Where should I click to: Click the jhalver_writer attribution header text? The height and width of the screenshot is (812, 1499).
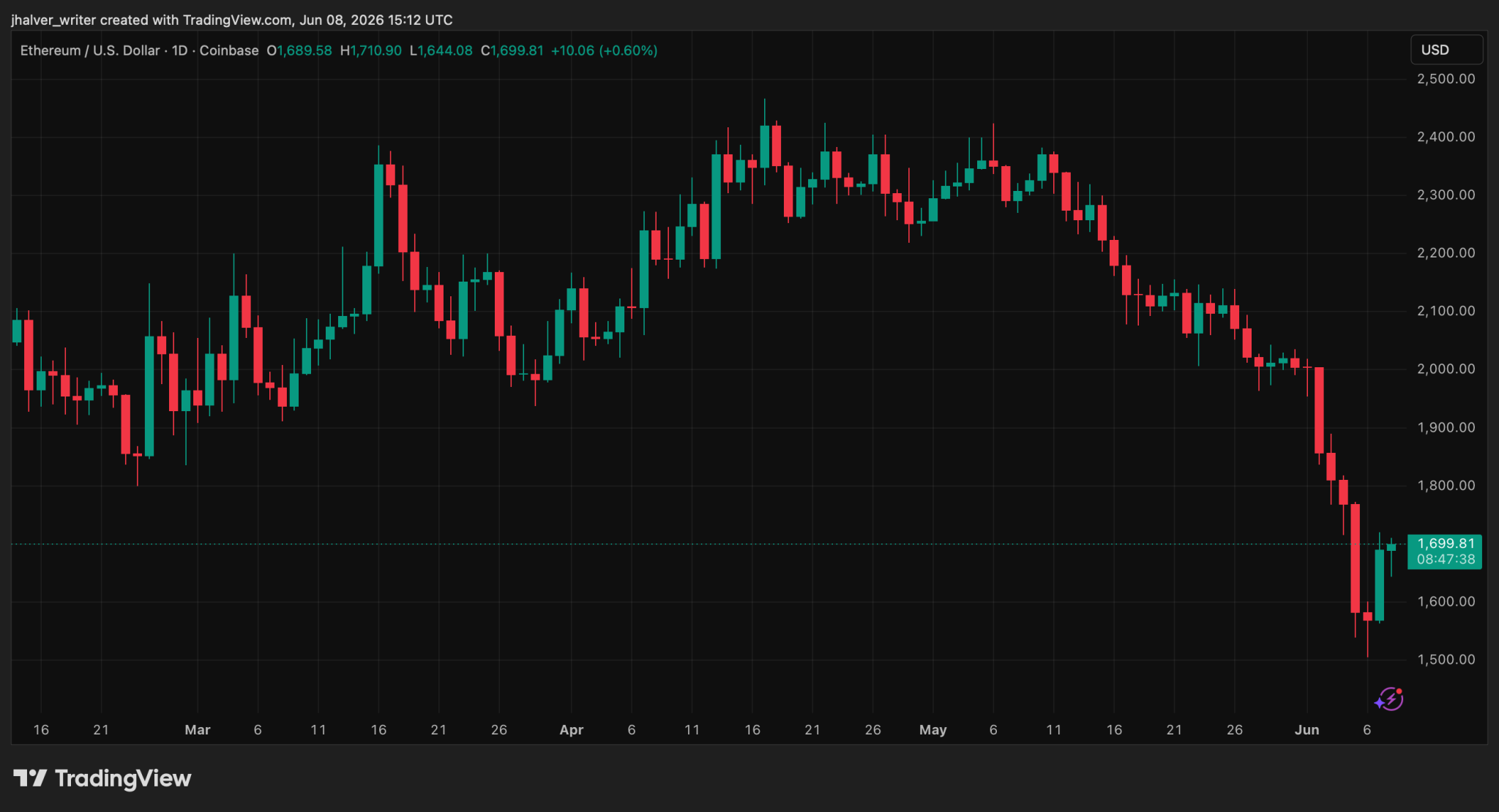pyautogui.click(x=231, y=20)
